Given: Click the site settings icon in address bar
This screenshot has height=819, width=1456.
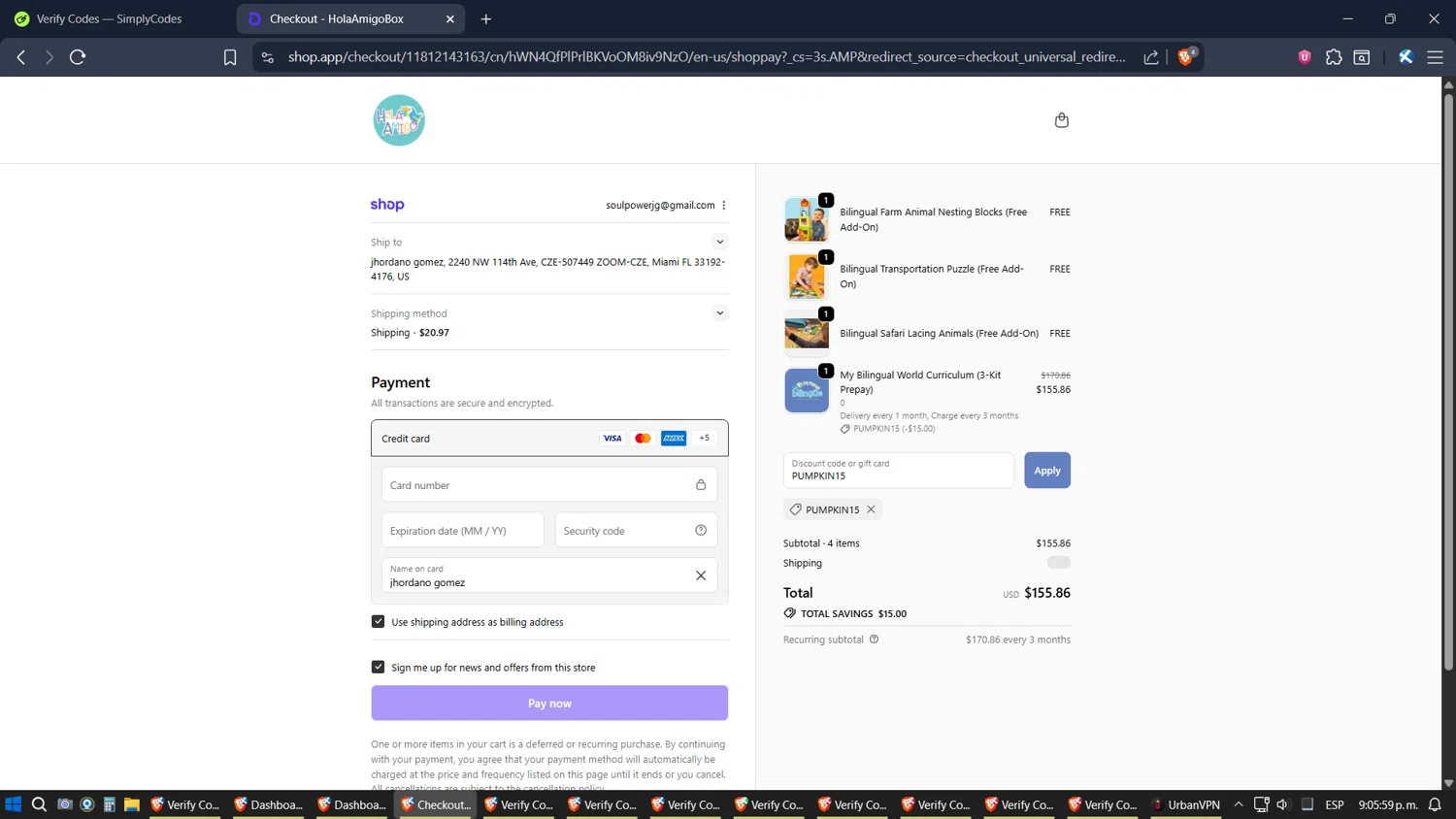Looking at the screenshot, I should [x=268, y=57].
